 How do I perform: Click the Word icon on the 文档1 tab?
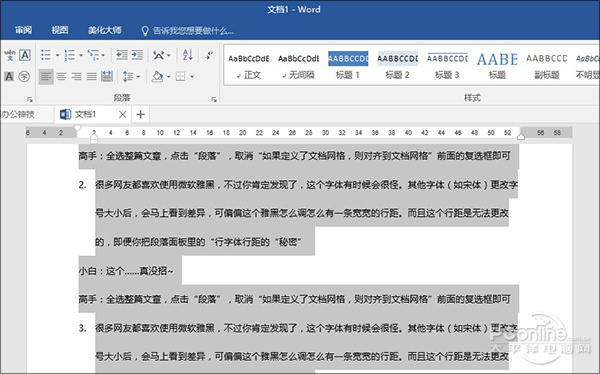(65, 114)
